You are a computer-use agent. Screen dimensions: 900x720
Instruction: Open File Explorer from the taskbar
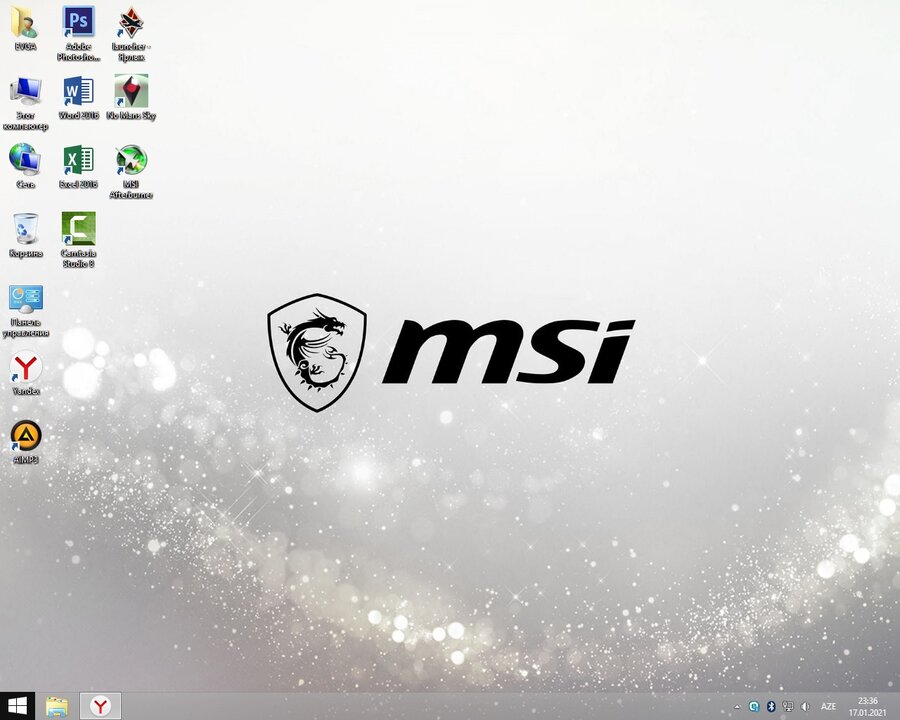(57, 706)
